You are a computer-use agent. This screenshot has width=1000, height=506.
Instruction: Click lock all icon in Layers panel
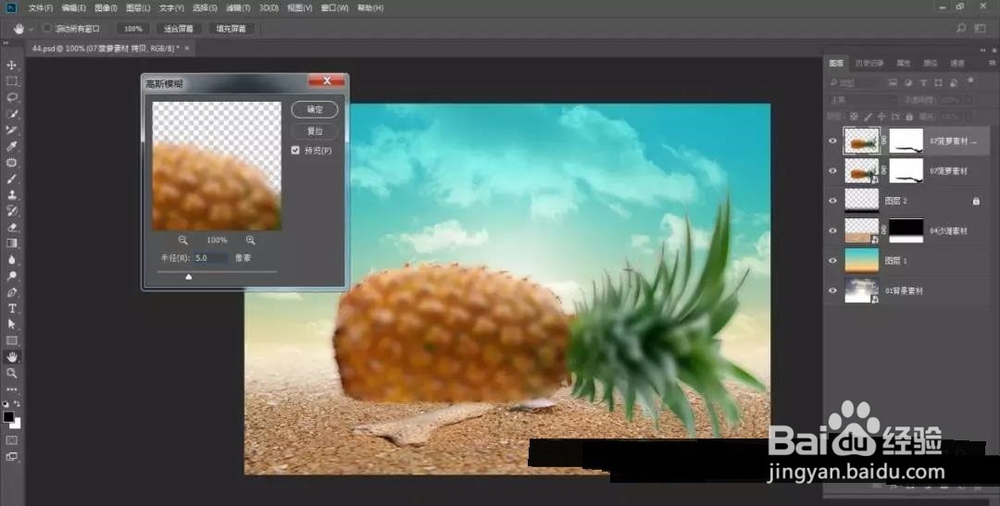point(909,117)
